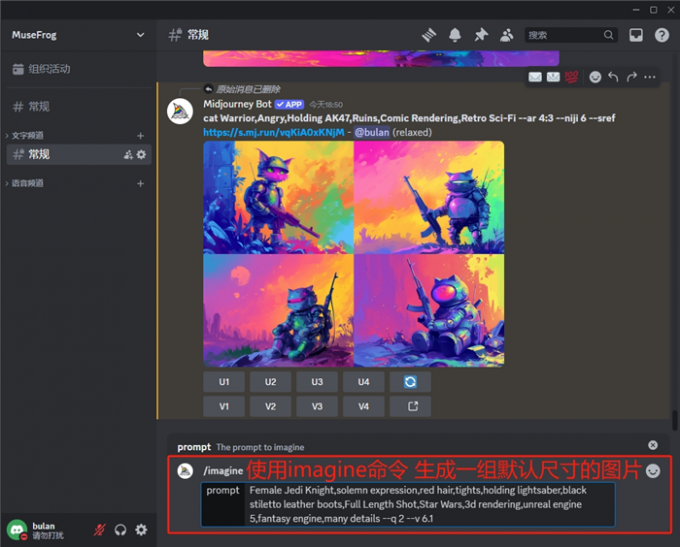Click V1 variation button
This screenshot has height=547, width=680.
[224, 406]
